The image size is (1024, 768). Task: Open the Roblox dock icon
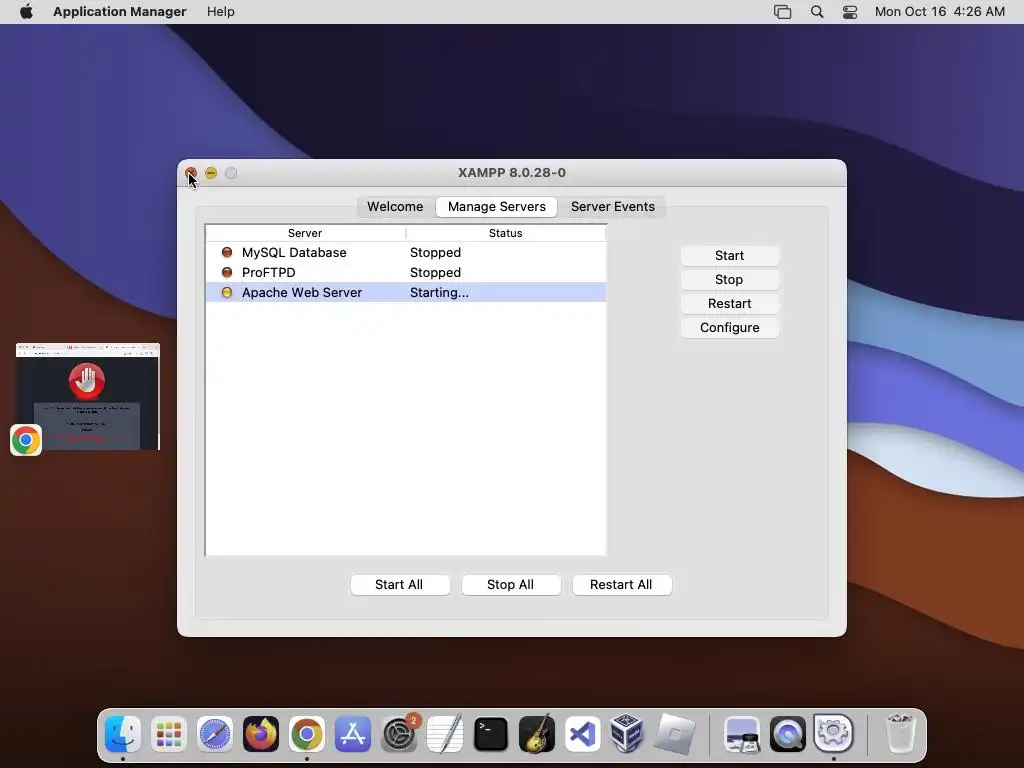(x=675, y=734)
